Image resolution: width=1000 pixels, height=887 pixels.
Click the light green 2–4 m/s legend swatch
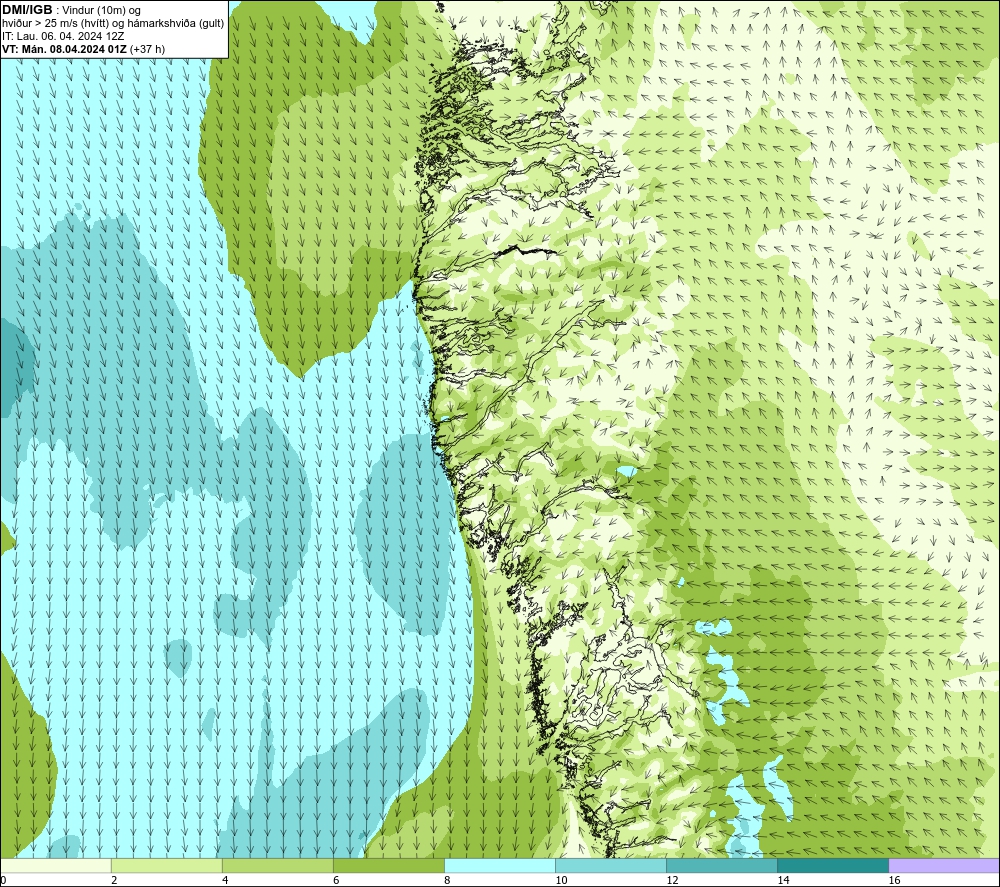(x=167, y=865)
